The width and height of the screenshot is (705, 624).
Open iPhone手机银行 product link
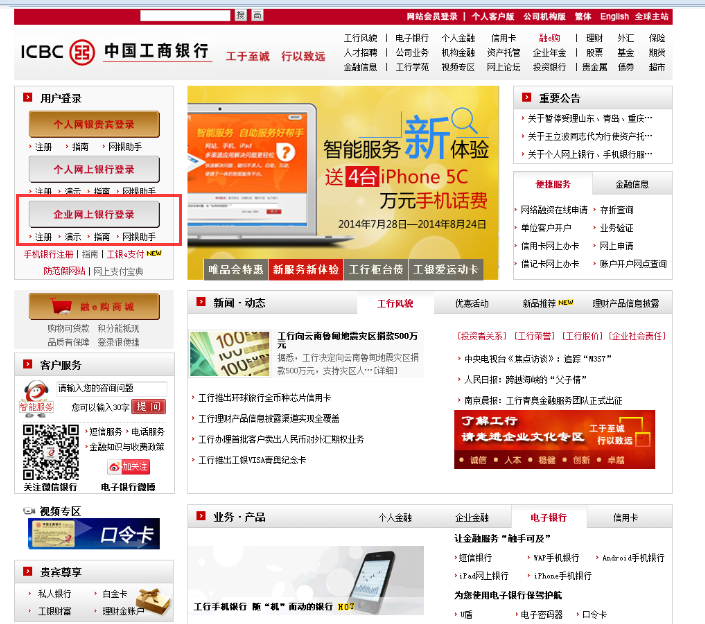click(x=562, y=576)
